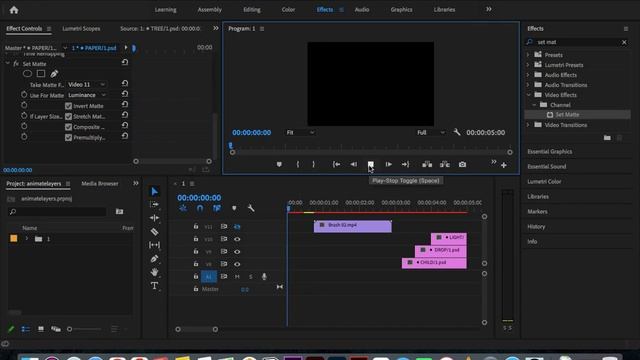This screenshot has width=640, height=360.
Task: Click the Extract button
Action: (x=445, y=164)
